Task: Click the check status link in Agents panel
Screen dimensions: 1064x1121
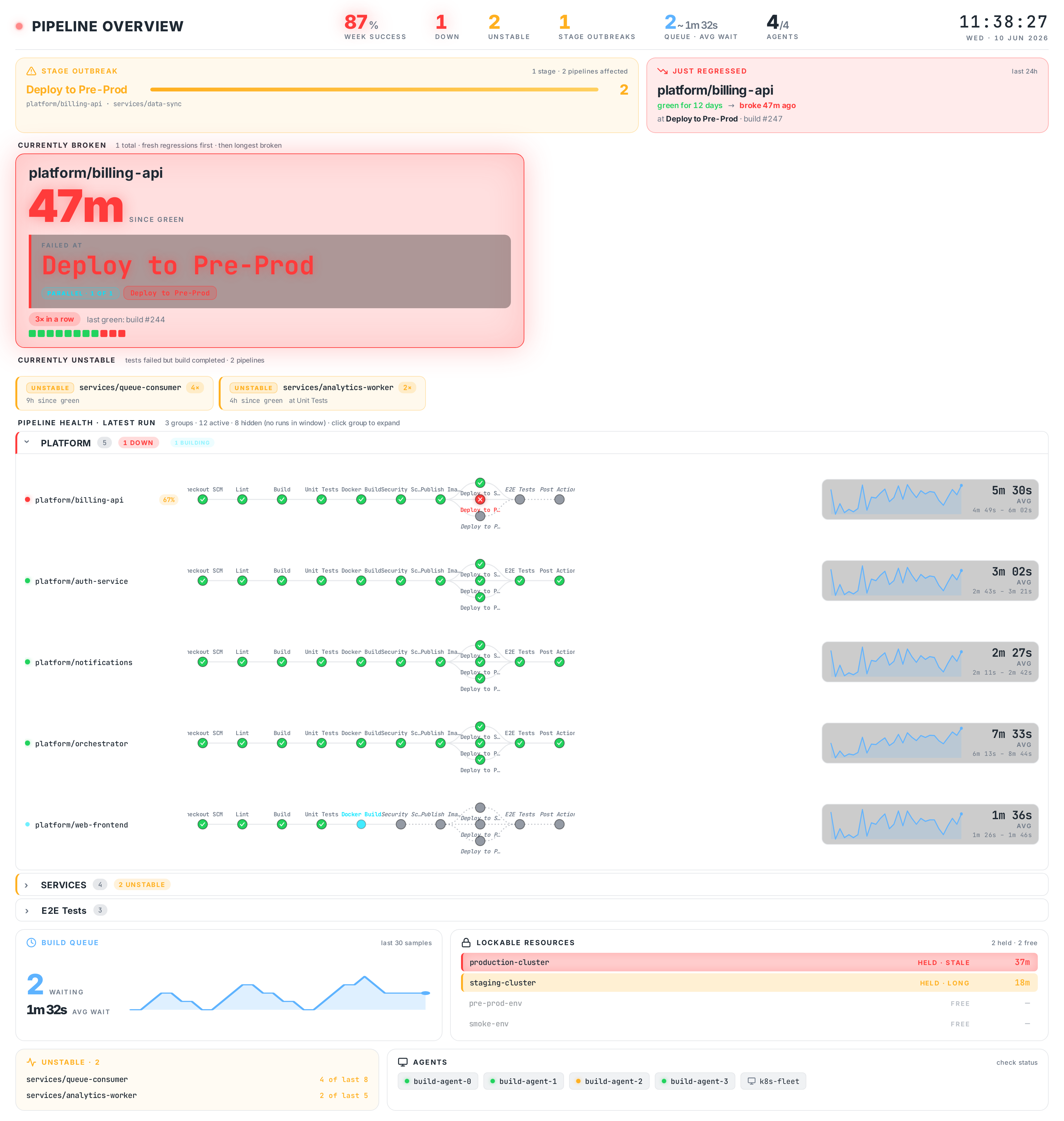Action: (1016, 1062)
